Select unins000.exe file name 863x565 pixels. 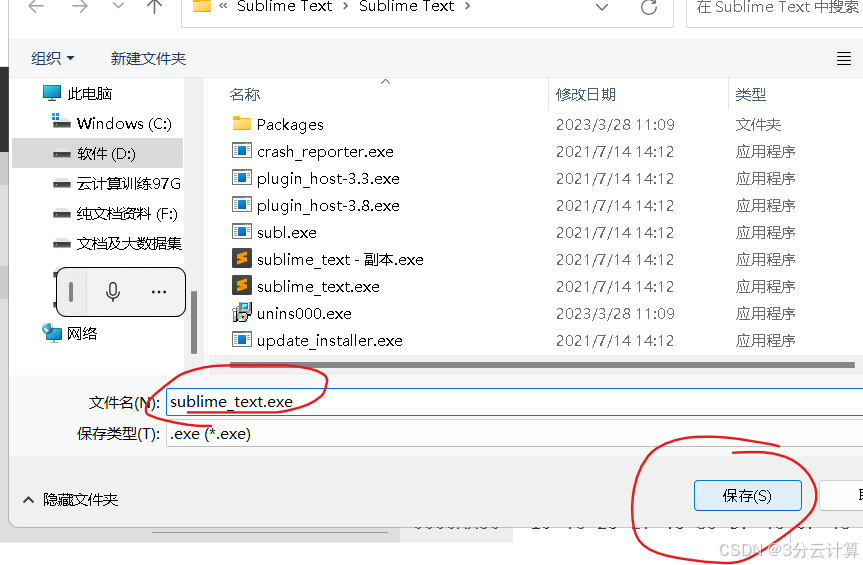point(304,314)
